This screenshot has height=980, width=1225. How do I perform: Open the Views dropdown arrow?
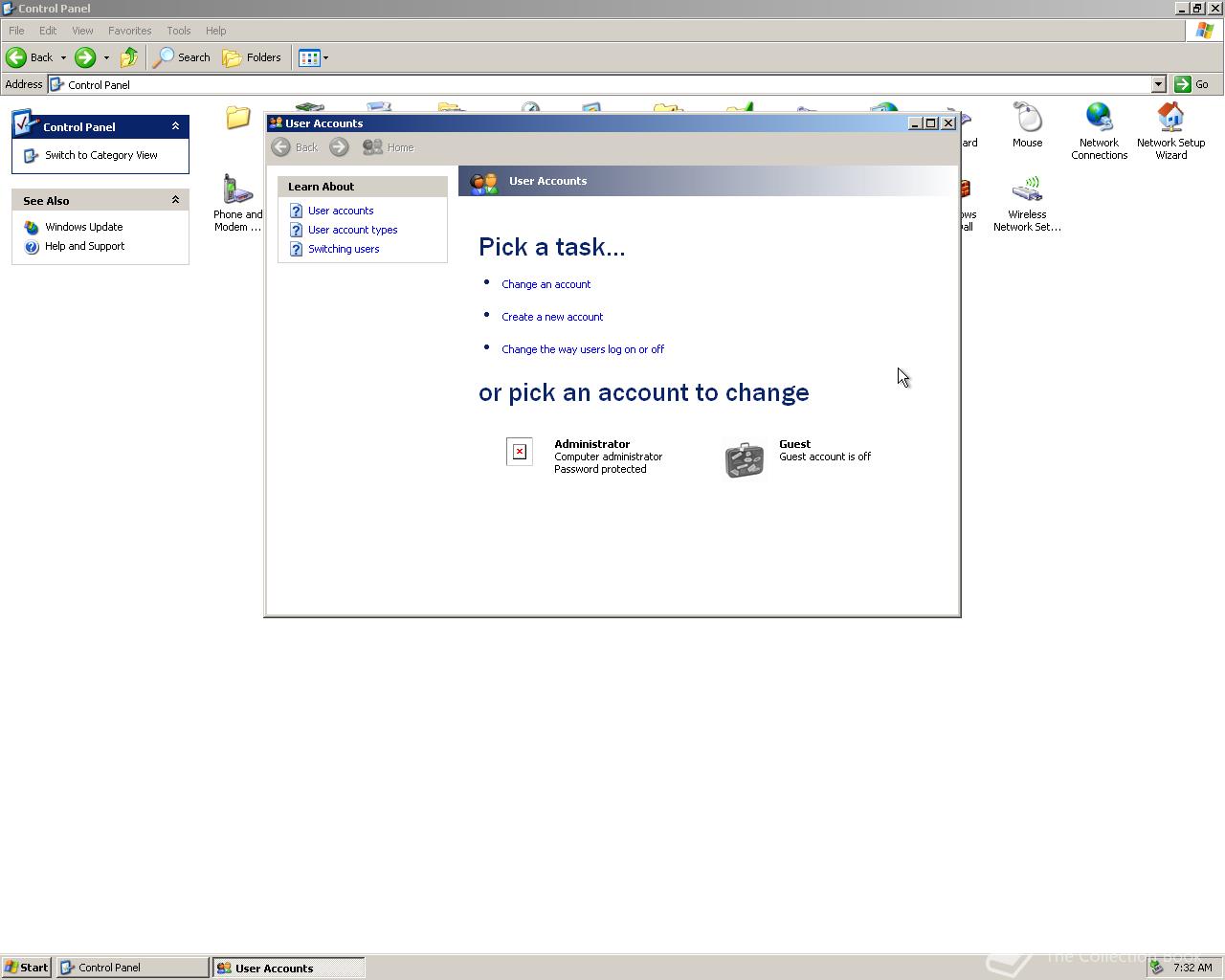click(325, 57)
